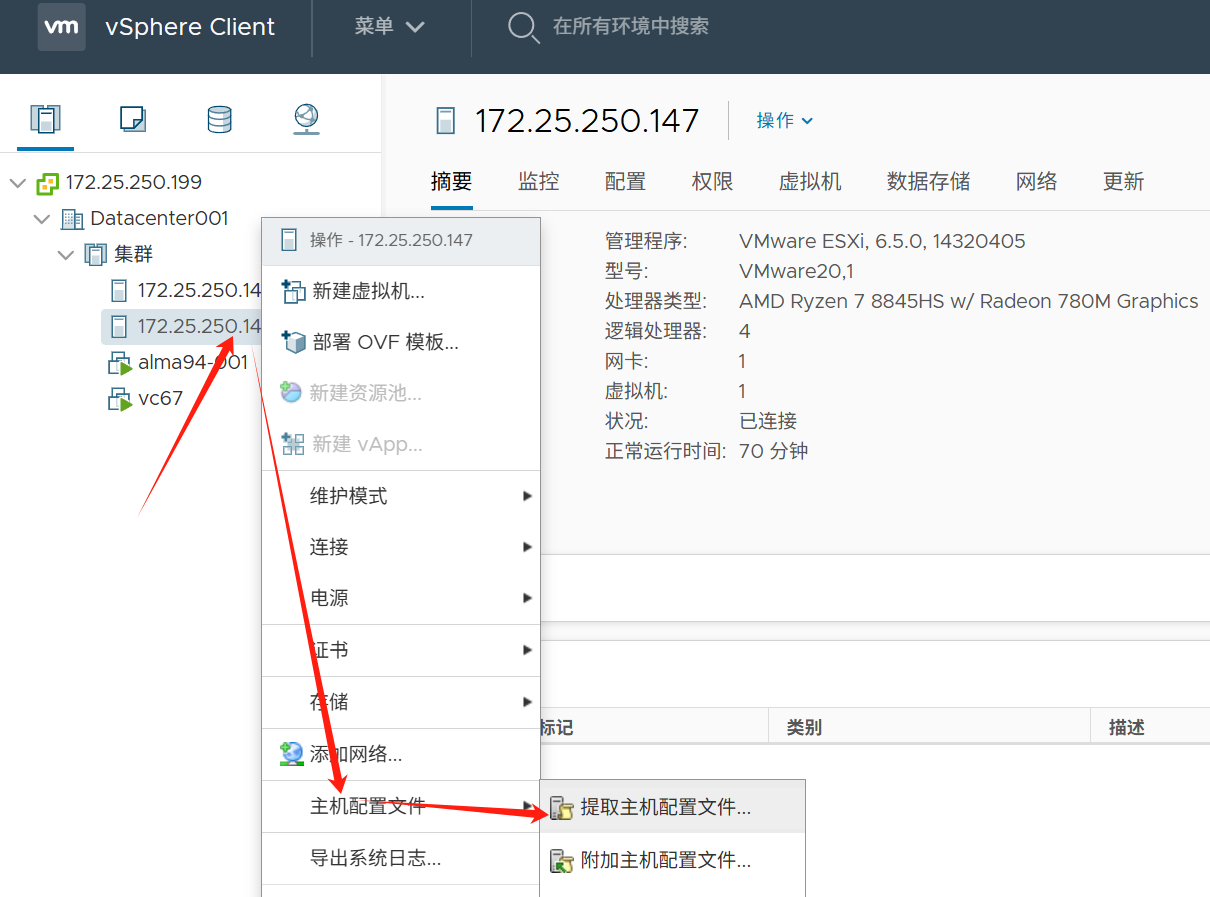
Task: Click the AMD Ryzen 7 8845HS processor text
Action: [969, 301]
